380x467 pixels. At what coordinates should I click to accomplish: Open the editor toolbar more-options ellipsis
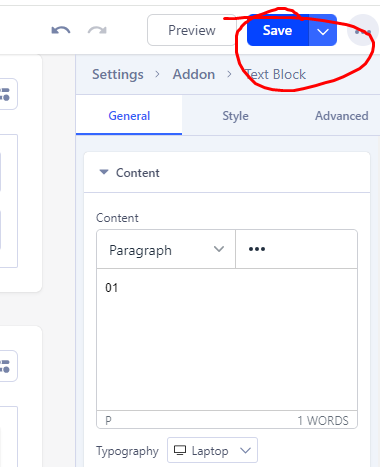pos(257,249)
